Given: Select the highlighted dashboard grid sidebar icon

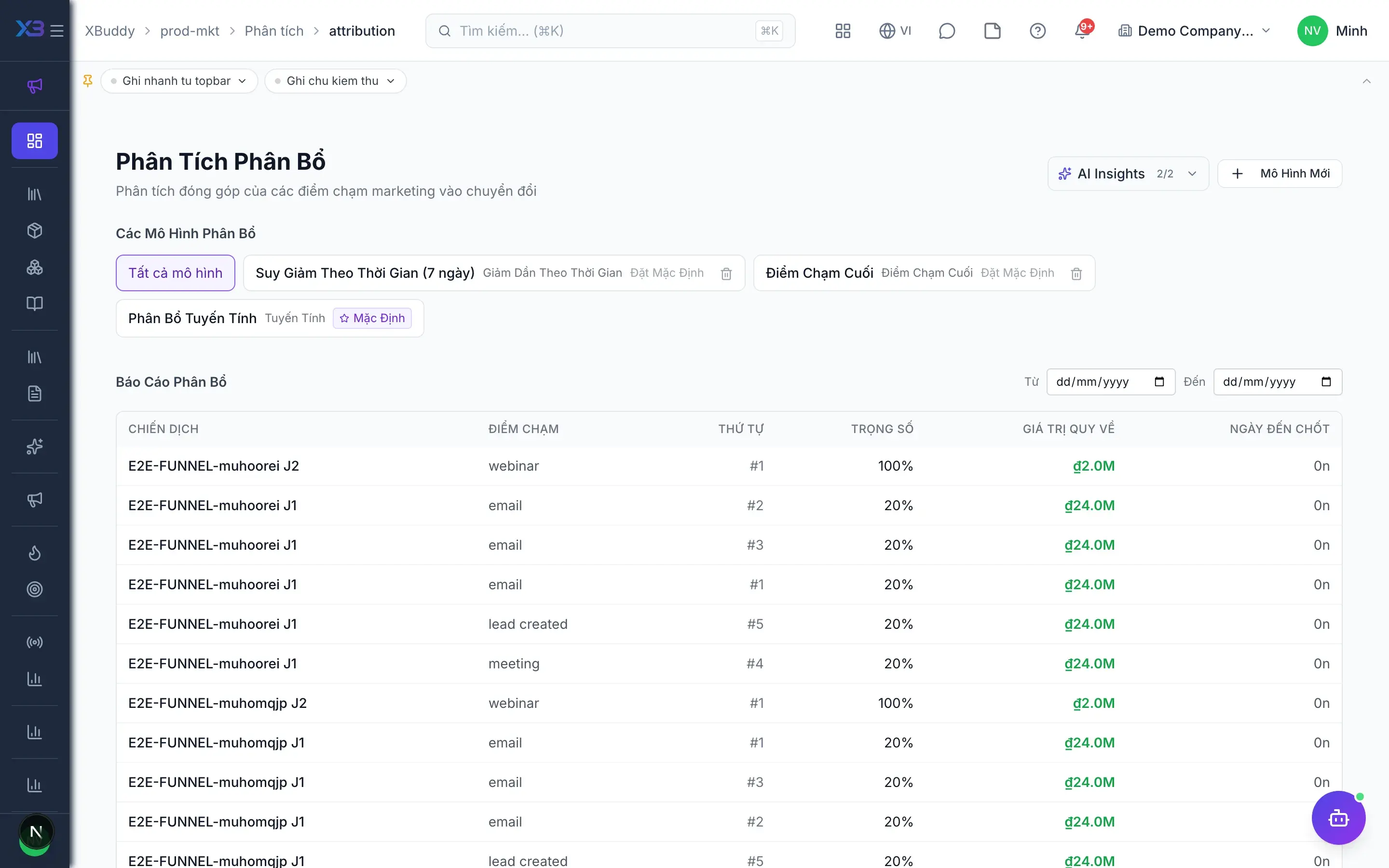Looking at the screenshot, I should (34, 141).
